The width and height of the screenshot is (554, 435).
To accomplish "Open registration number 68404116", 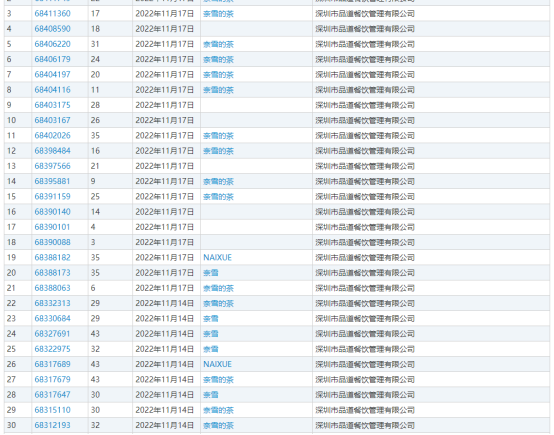I will click(x=52, y=90).
